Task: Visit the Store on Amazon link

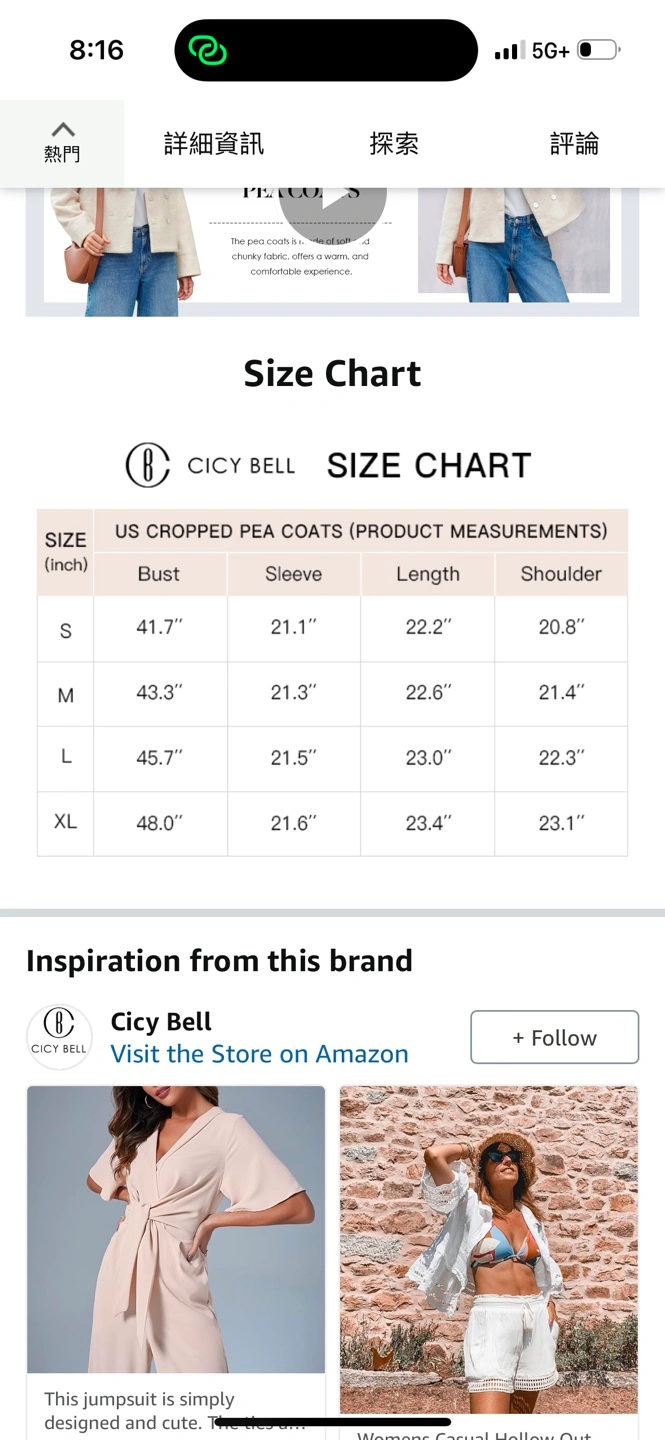Action: pos(259,1054)
